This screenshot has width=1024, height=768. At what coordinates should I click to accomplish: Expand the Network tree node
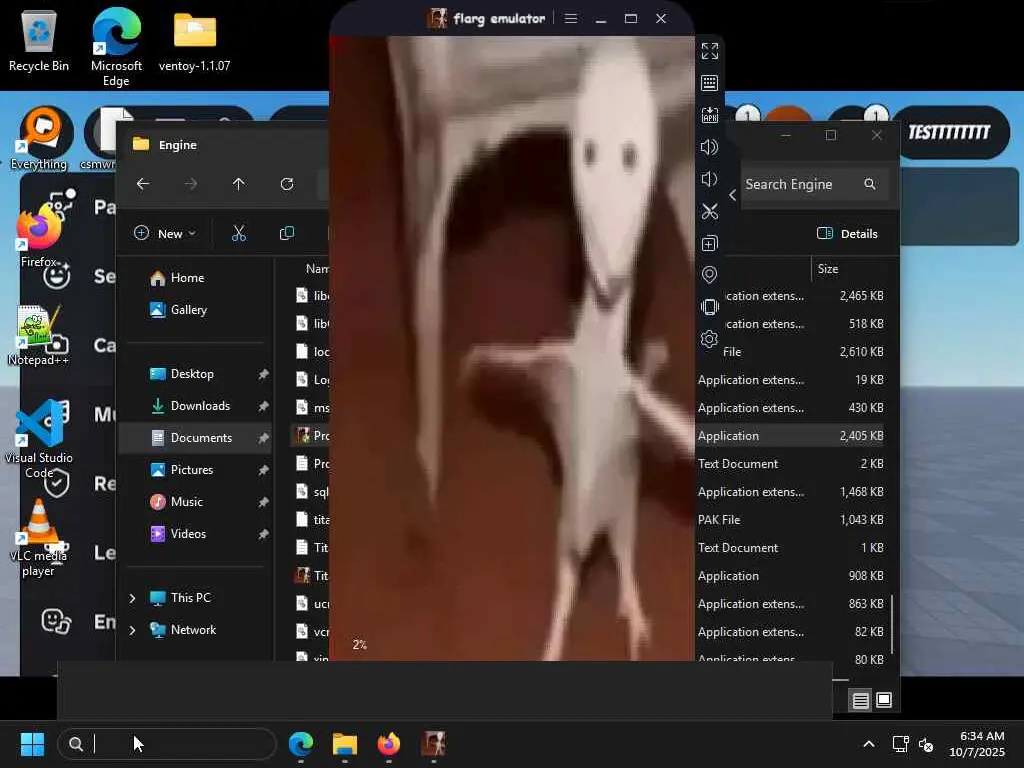[x=132, y=630]
